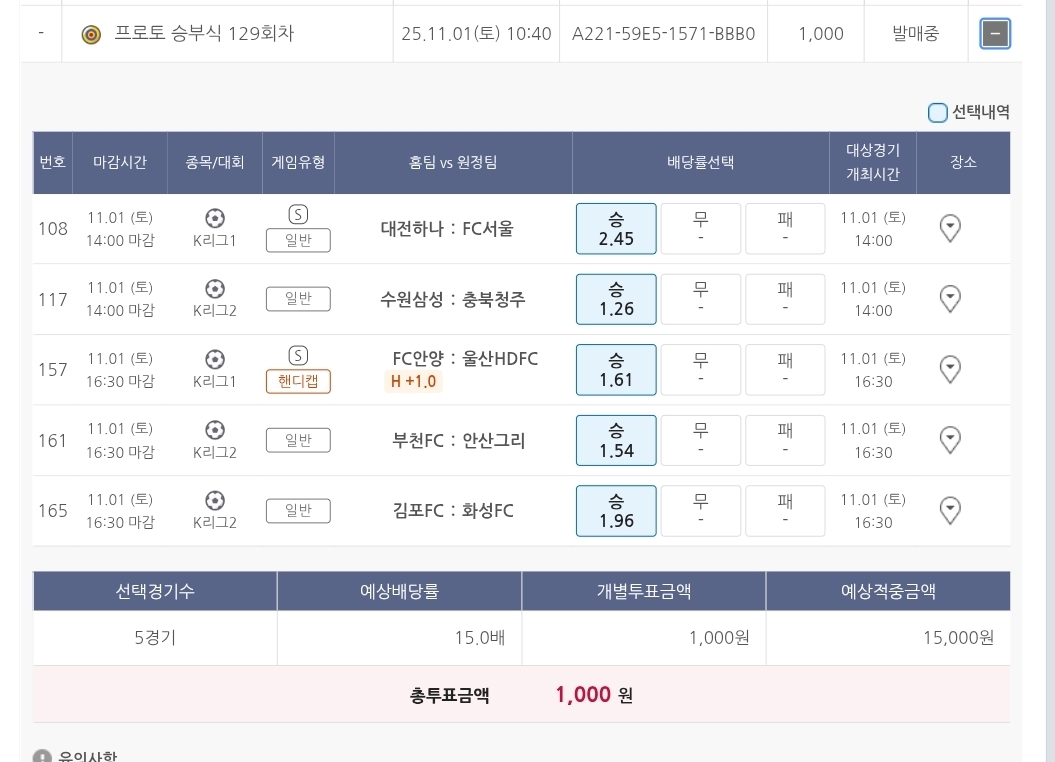Click the 마감시간 column header
Viewport: 1055px width, 762px height.
pyautogui.click(x=120, y=163)
